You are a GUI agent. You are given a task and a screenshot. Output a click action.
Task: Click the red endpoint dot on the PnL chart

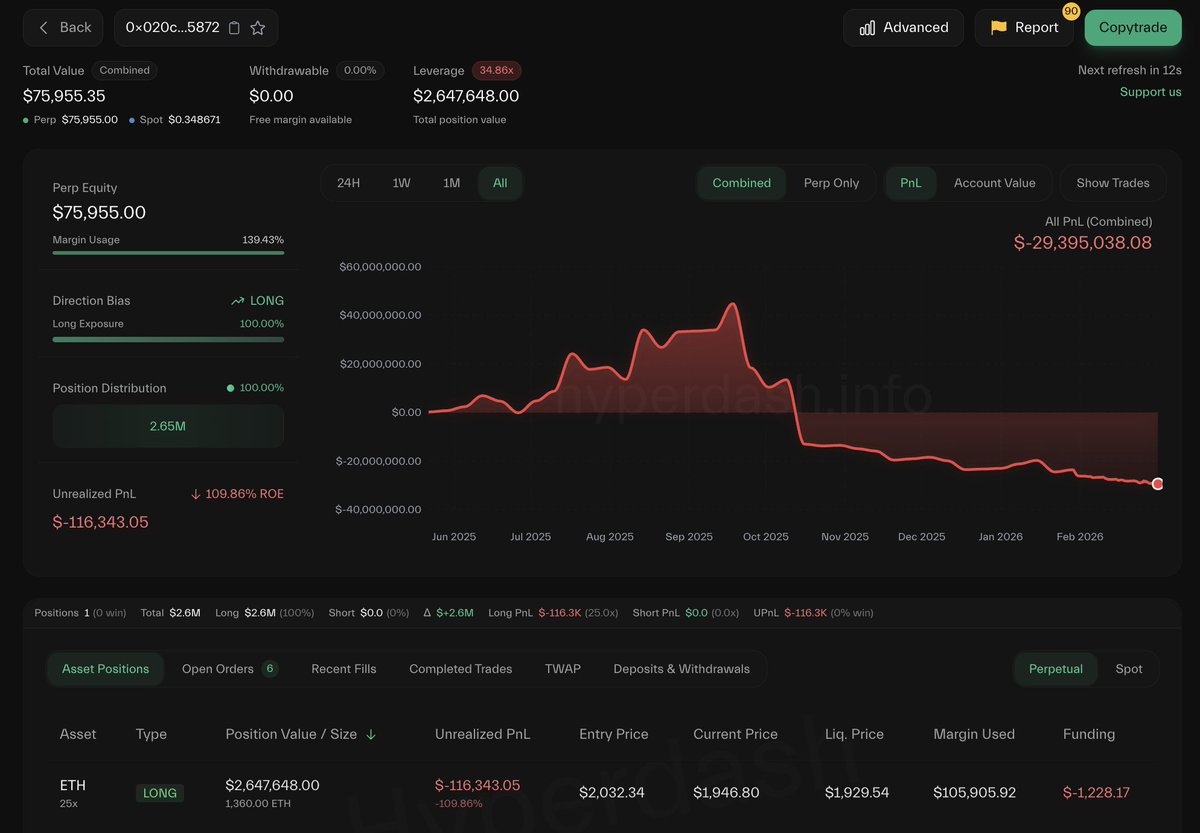[1157, 484]
